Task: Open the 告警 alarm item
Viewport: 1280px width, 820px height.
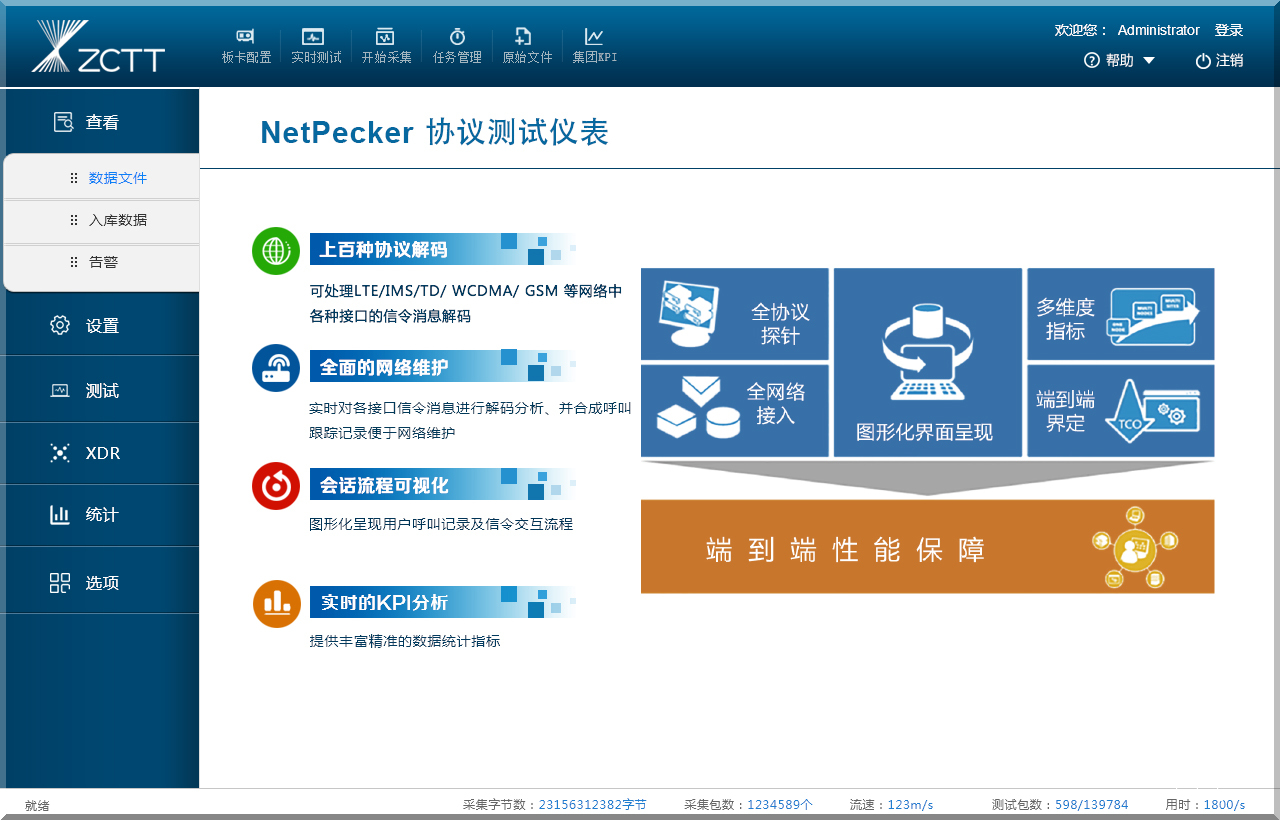Action: (x=103, y=262)
